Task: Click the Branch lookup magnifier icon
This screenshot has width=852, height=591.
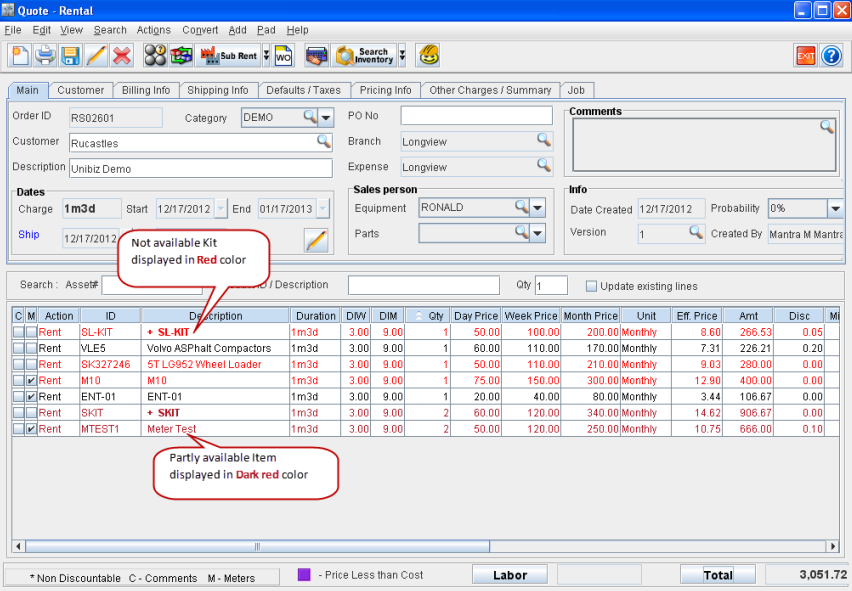Action: [x=543, y=140]
